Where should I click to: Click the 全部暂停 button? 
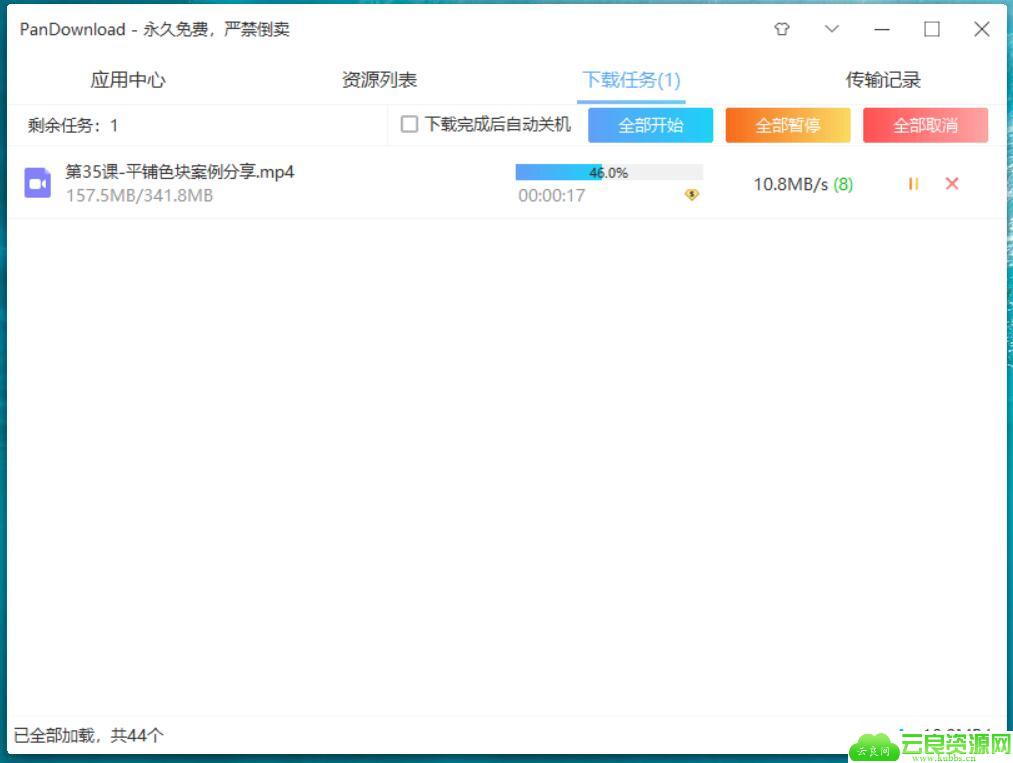tap(788, 125)
